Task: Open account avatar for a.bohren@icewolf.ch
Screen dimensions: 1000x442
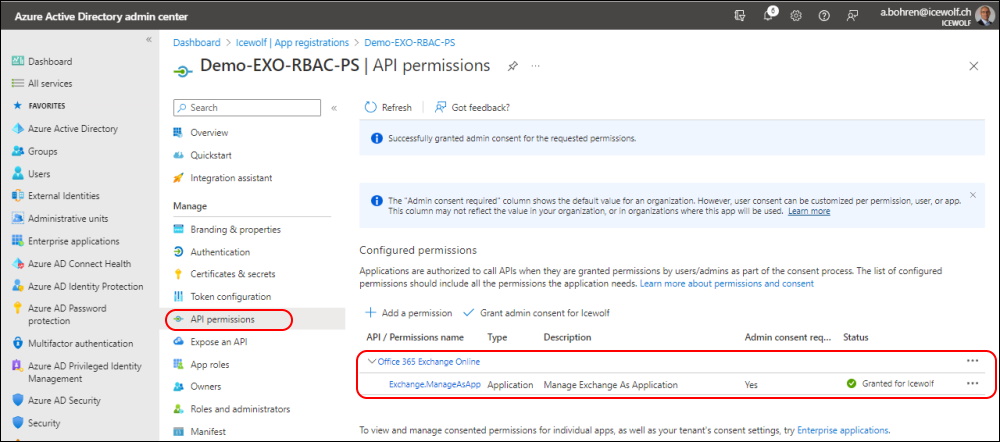Action: click(x=984, y=15)
